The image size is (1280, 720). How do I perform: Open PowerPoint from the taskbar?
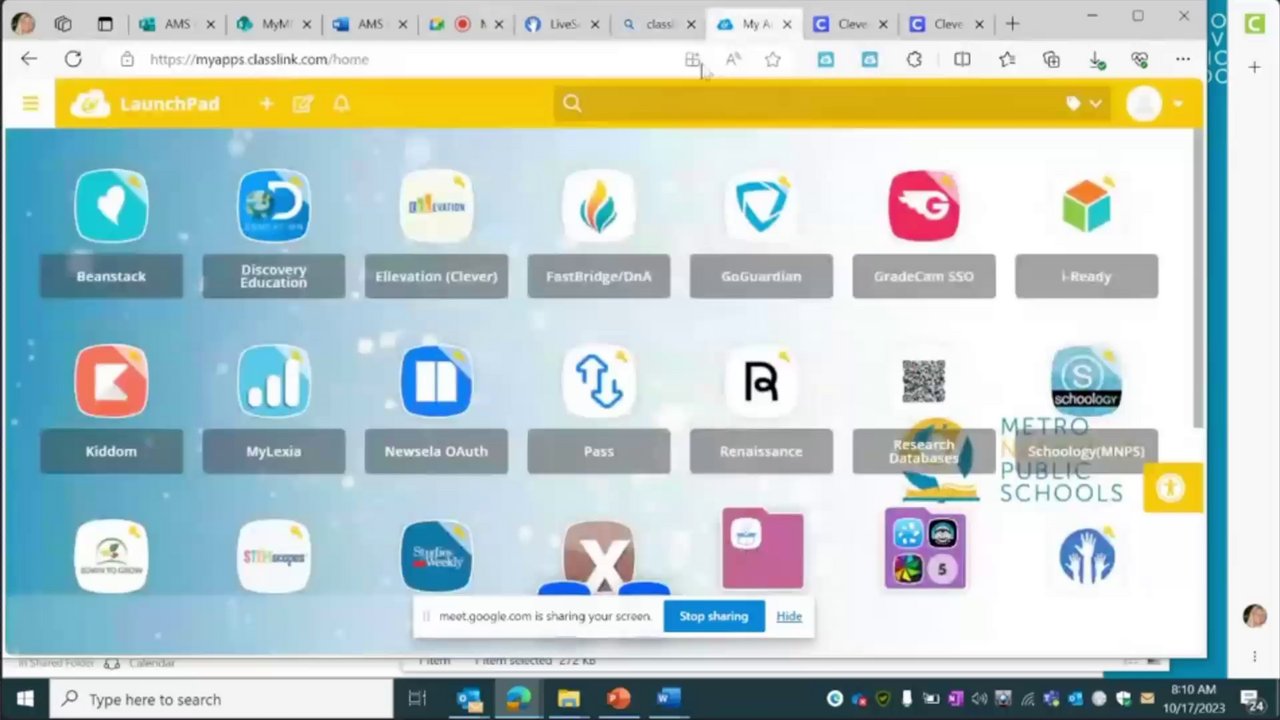pos(618,699)
